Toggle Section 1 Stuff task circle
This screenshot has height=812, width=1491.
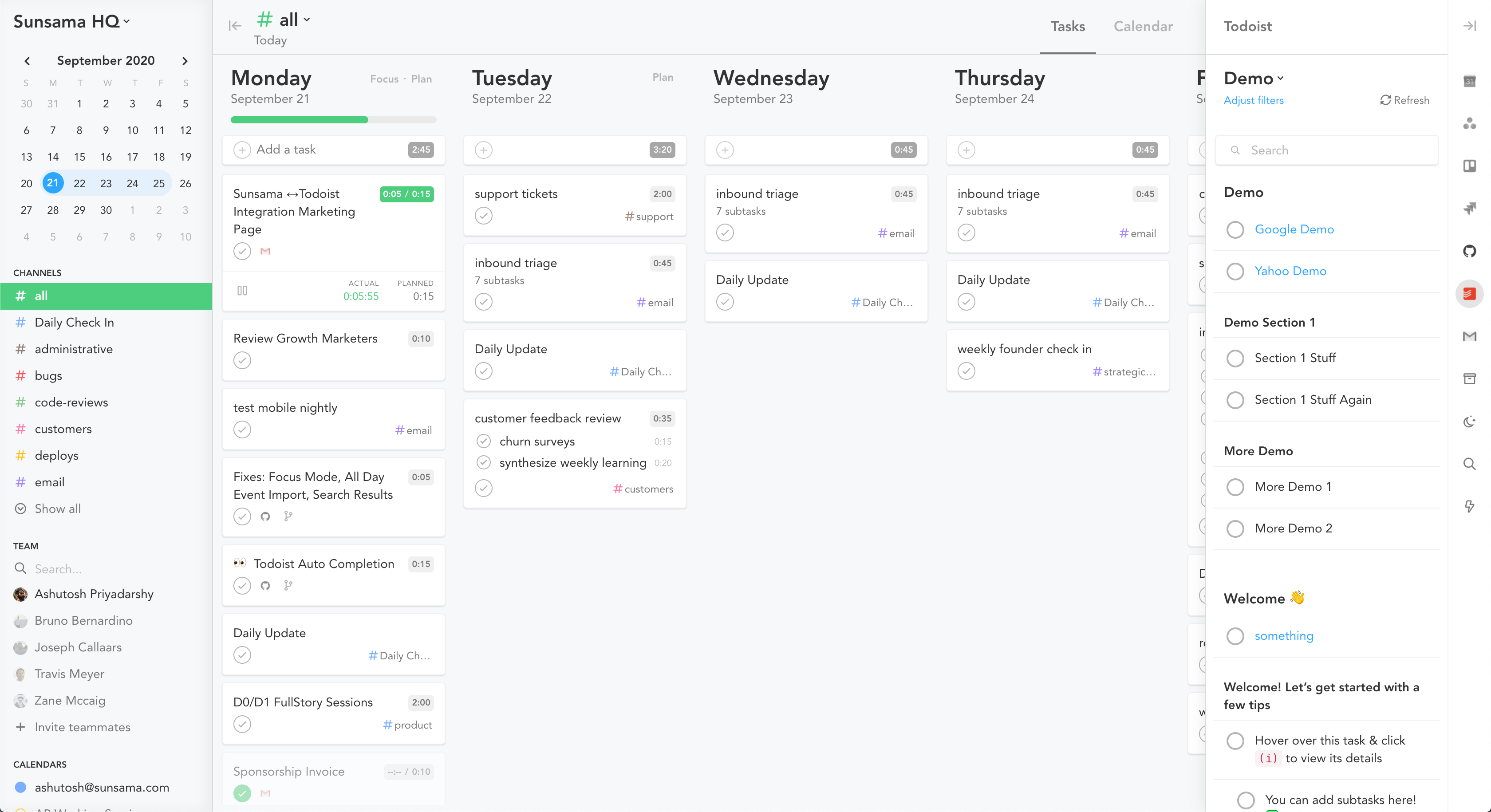click(x=1235, y=358)
